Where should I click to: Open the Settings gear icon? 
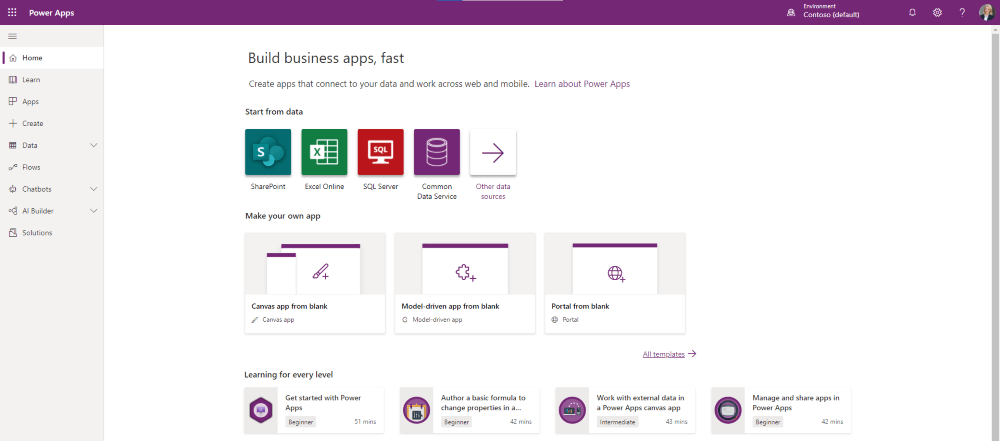point(937,12)
